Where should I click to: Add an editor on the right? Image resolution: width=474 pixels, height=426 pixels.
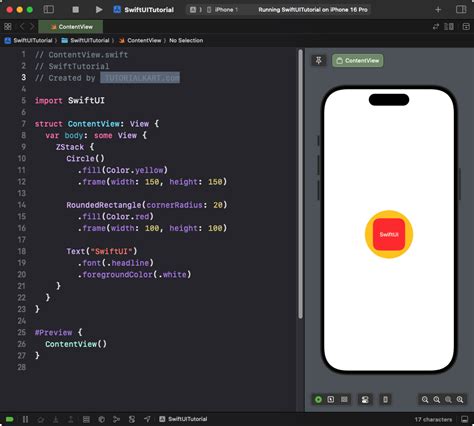(466, 27)
